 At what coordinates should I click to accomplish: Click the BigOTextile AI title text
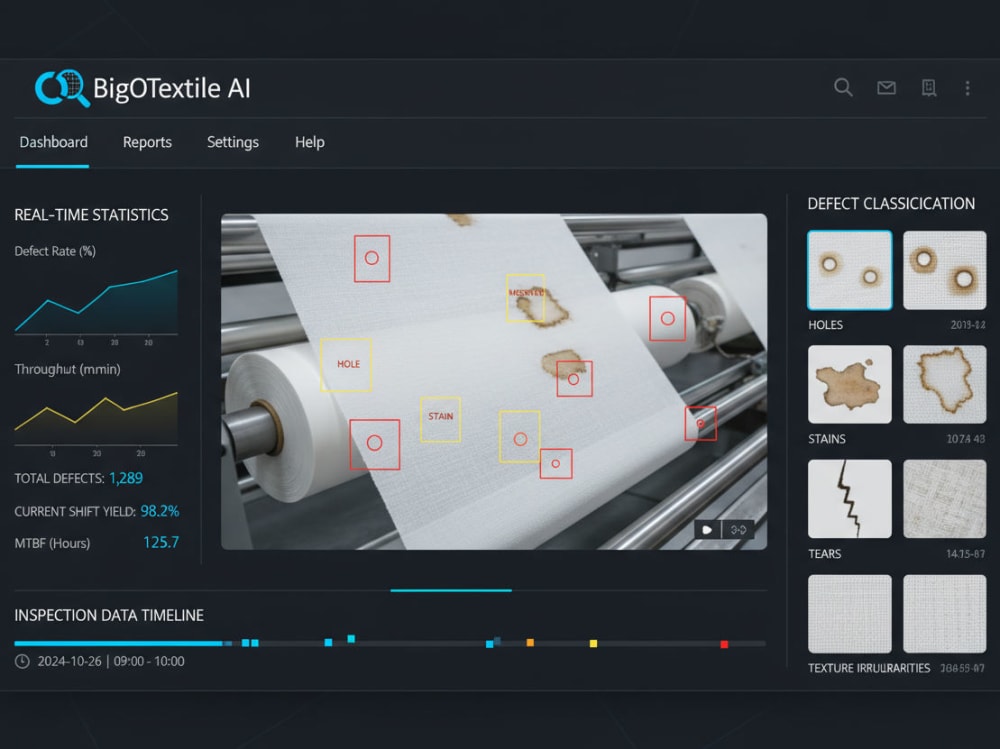pyautogui.click(x=172, y=88)
